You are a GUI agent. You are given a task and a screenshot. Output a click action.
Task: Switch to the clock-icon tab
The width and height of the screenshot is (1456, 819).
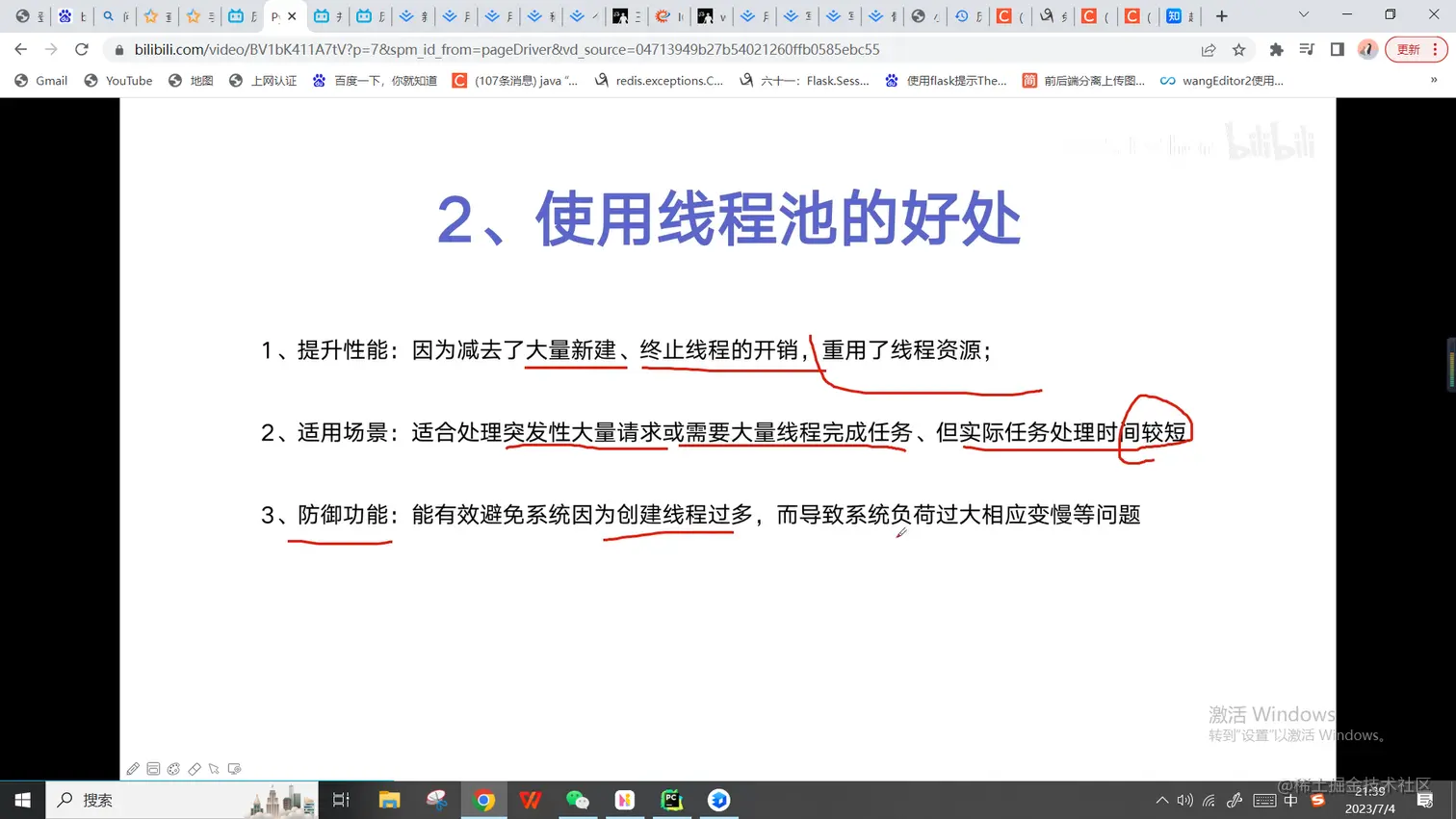[968, 16]
